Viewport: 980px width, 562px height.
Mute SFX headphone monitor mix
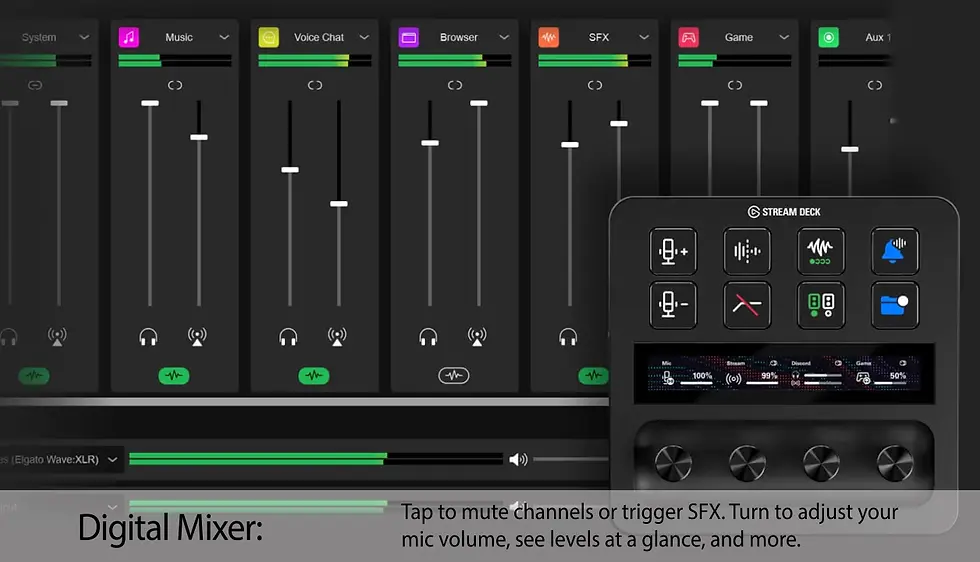[568, 338]
